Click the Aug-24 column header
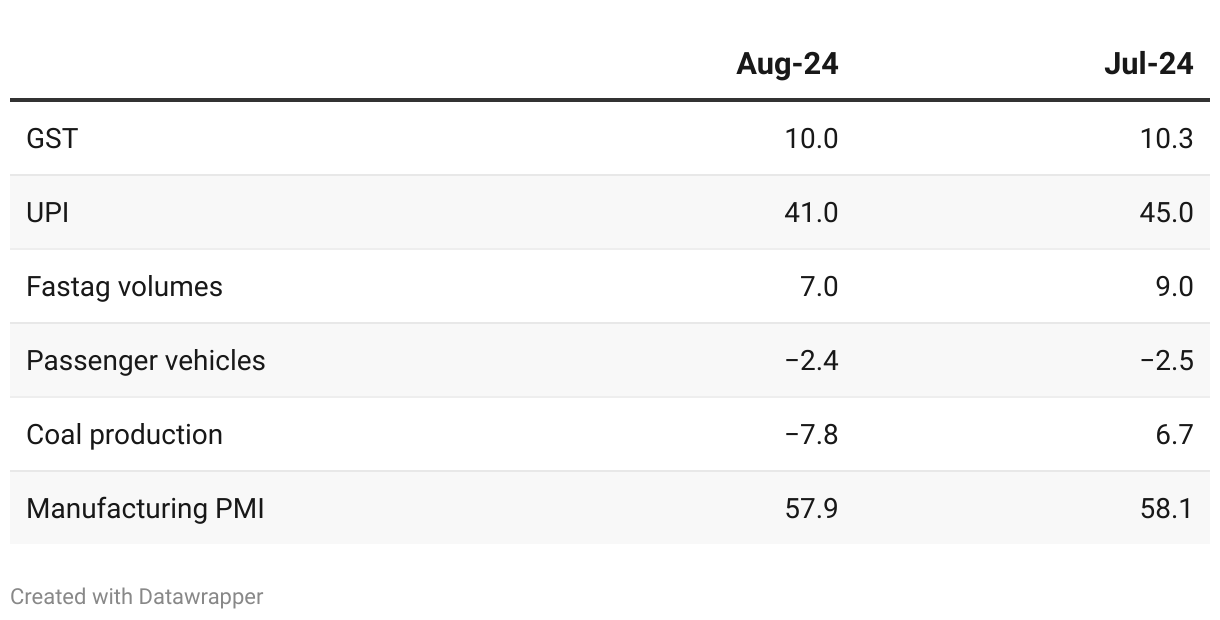This screenshot has width=1220, height=620. pos(787,64)
